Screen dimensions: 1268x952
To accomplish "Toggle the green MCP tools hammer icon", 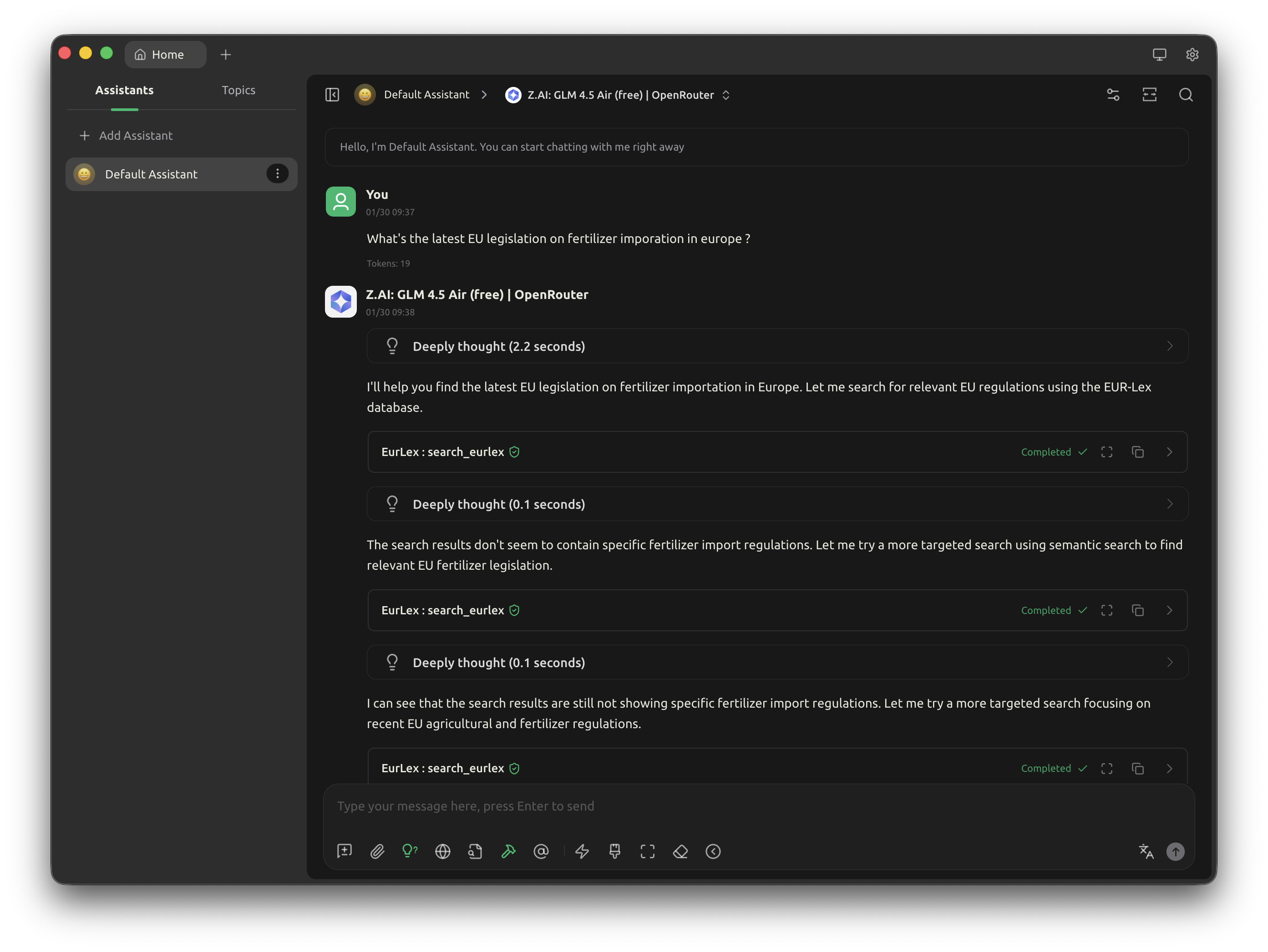I will pyautogui.click(x=508, y=851).
